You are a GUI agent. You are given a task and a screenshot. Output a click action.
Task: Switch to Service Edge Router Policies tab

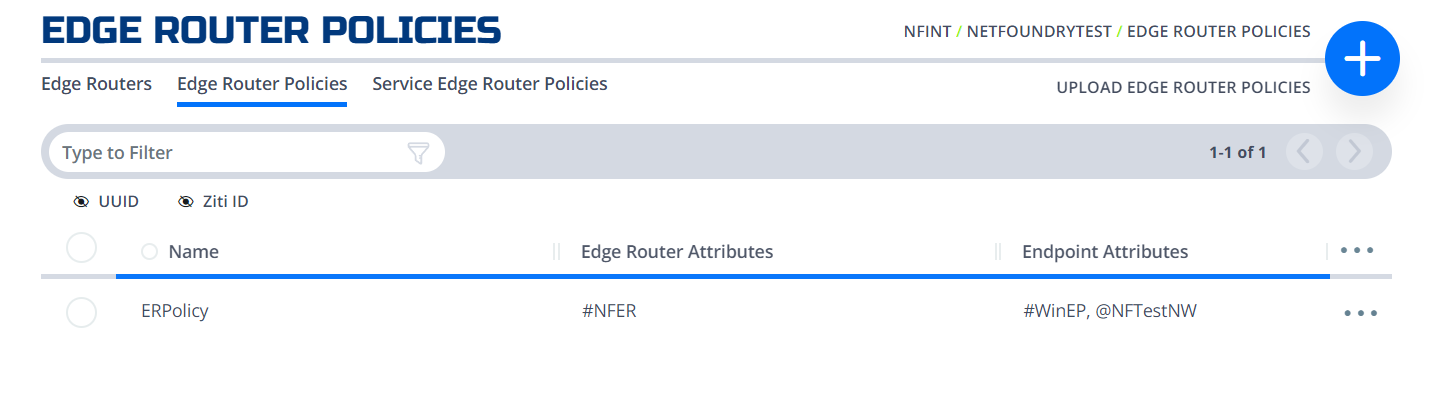click(490, 83)
